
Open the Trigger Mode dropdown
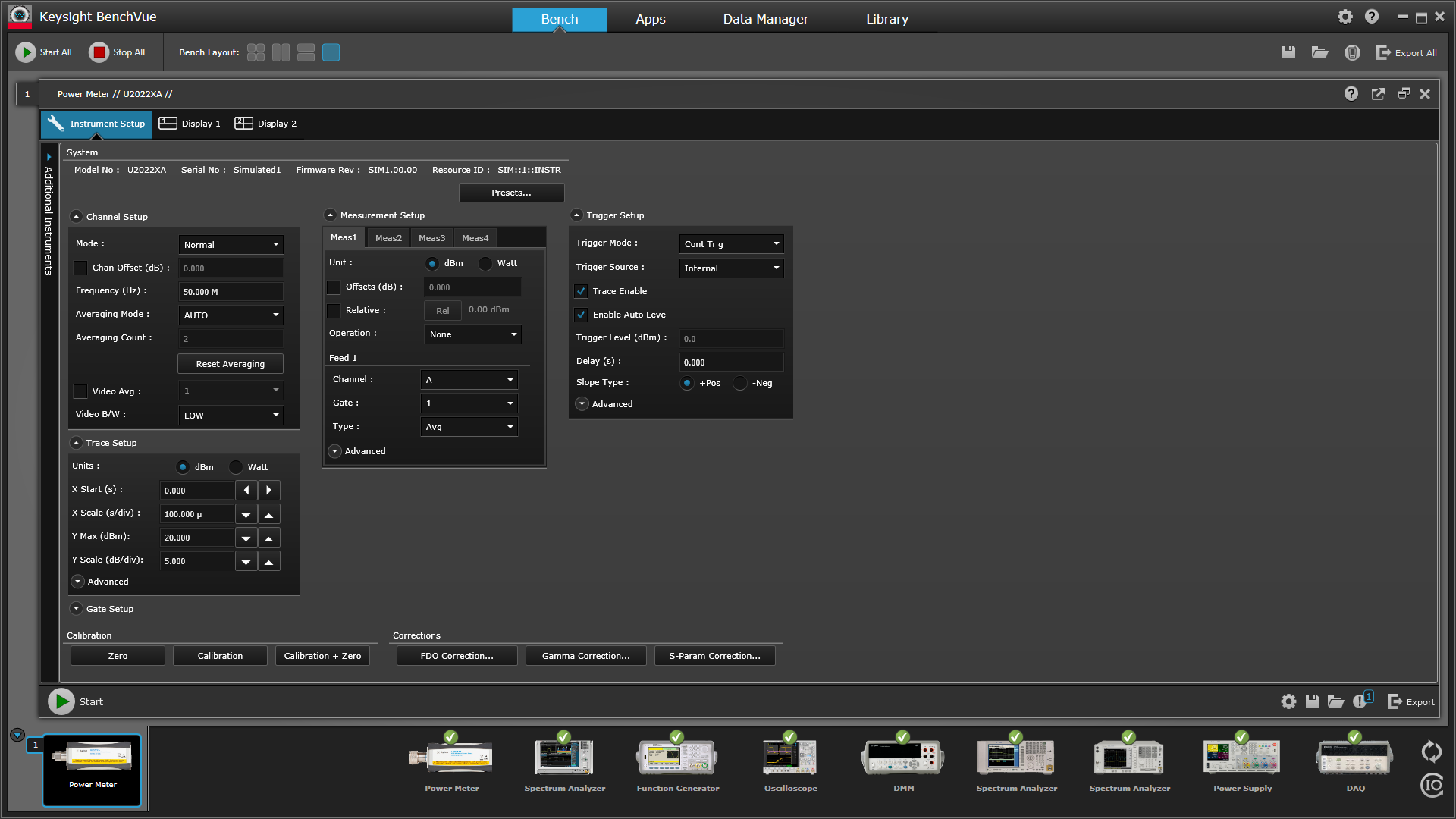pos(731,244)
